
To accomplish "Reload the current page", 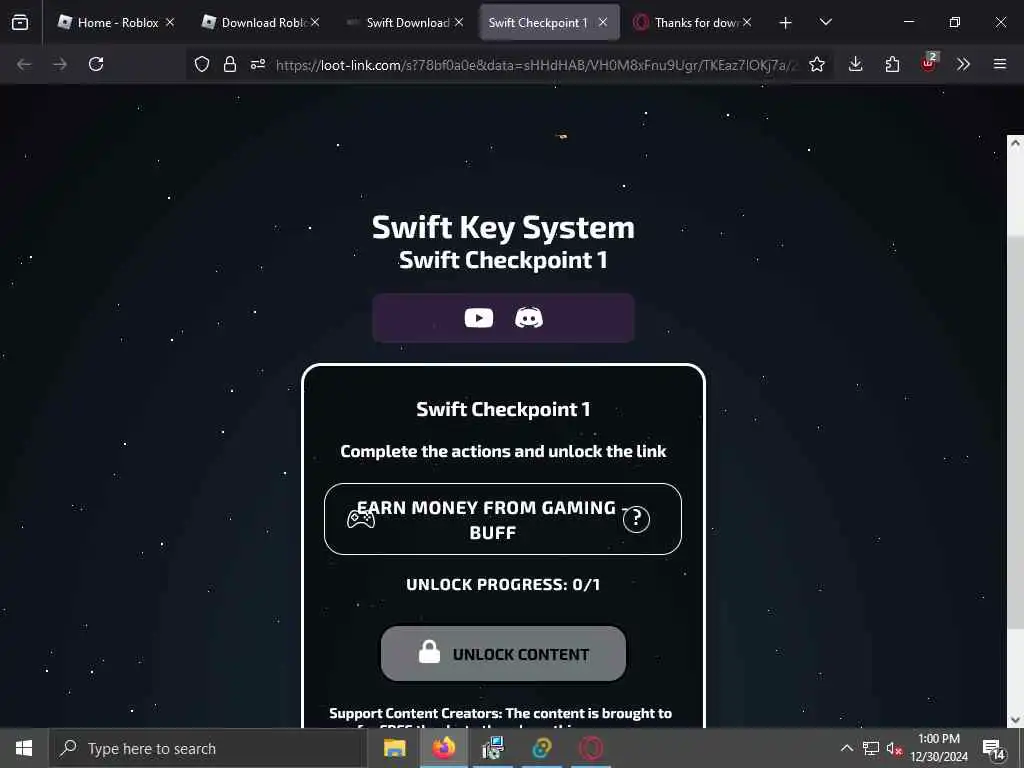I will tap(96, 64).
